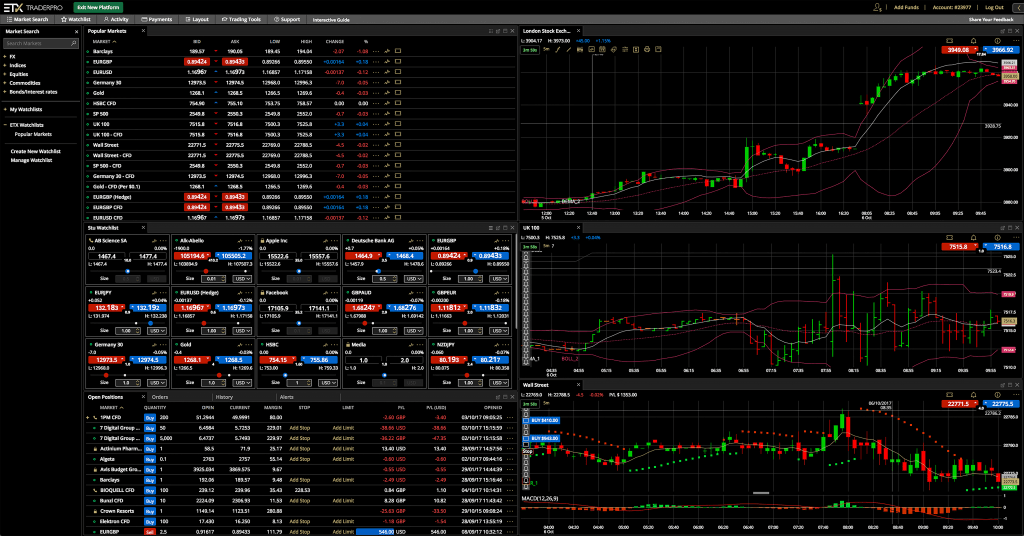Open chart icon on Apple Inc tile
The width and height of the screenshot is (1024, 536).
[325, 240]
